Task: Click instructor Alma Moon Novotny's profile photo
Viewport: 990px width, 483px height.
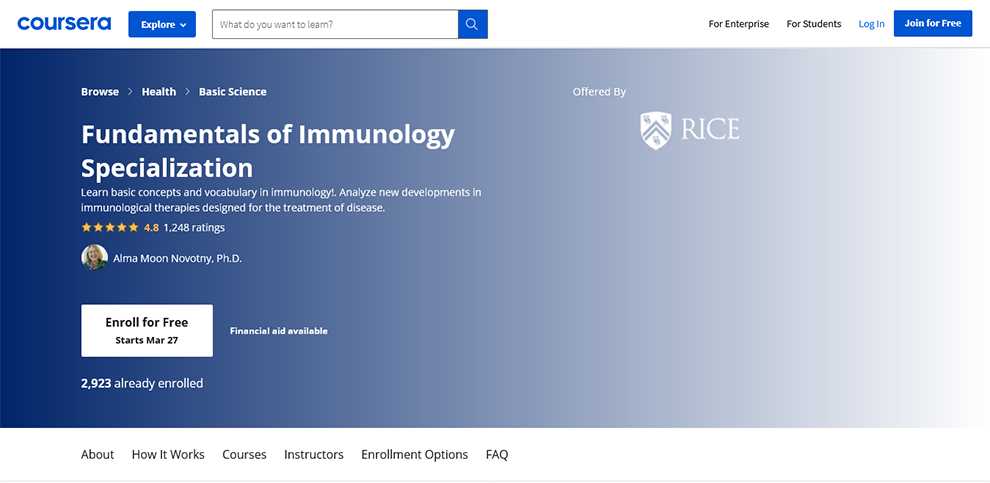Action: tap(94, 258)
